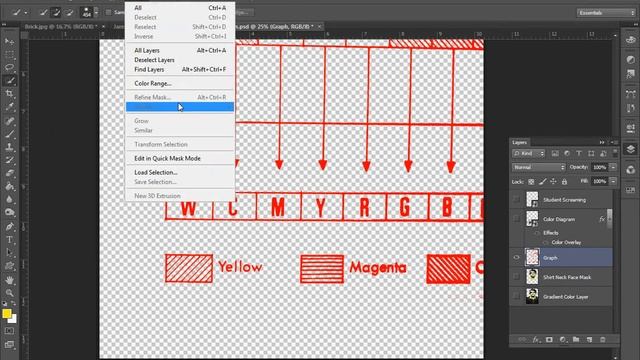Image resolution: width=640 pixels, height=360 pixels.
Task: Click the Opacity 100% input field
Action: click(600, 167)
